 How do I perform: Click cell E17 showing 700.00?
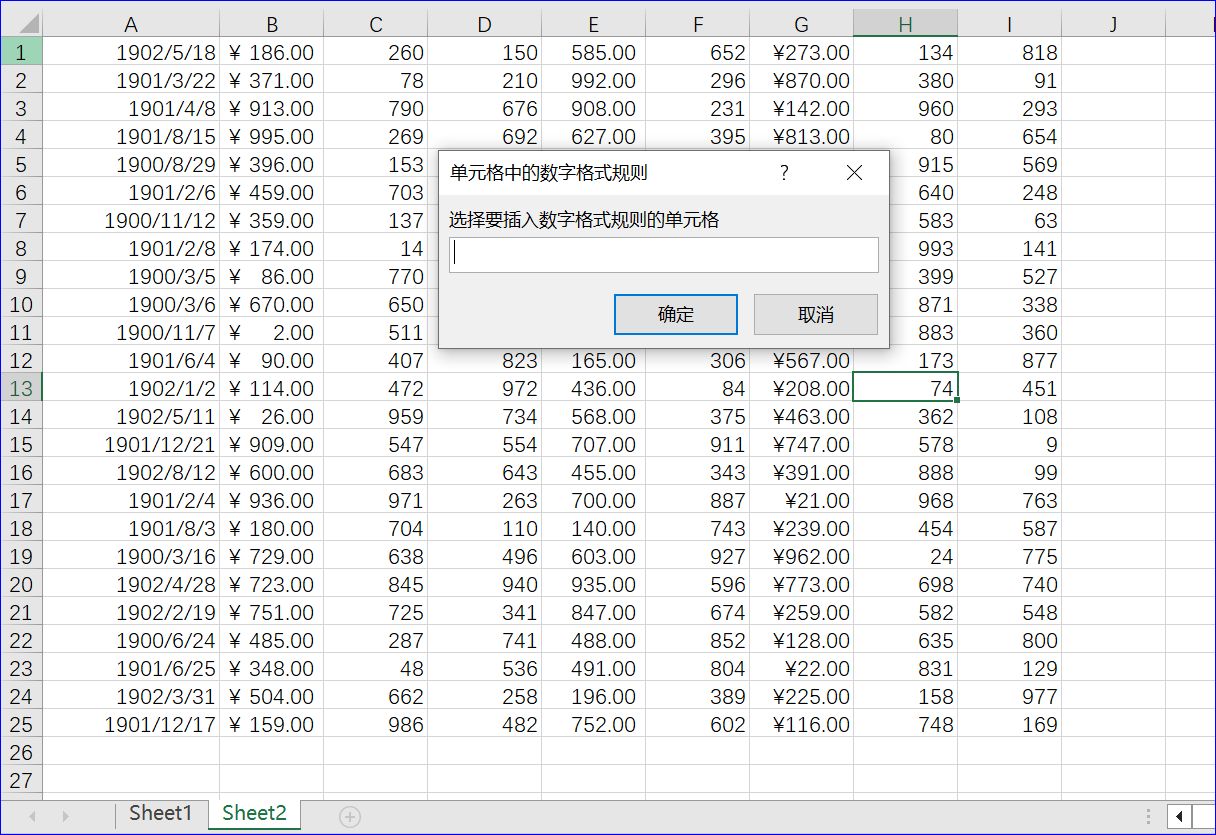click(594, 500)
